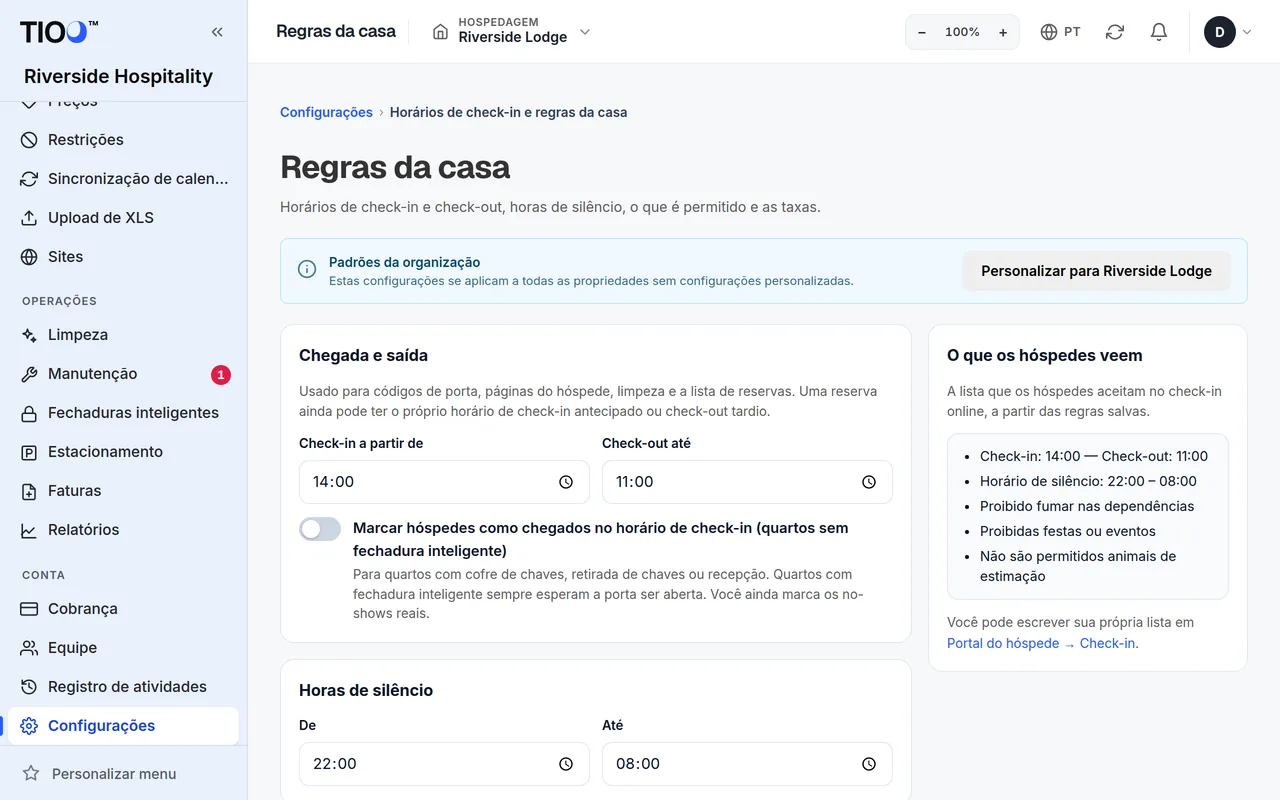
Task: Click the quiet hours De field showing 22:00
Action: coord(444,764)
